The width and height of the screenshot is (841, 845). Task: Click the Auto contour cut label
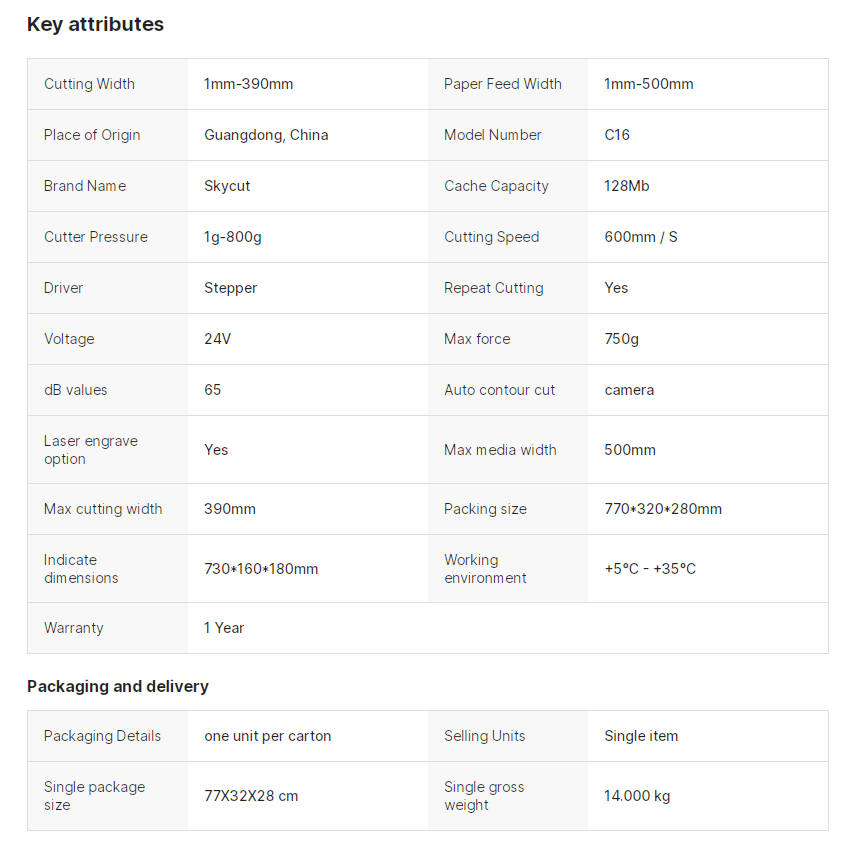point(499,390)
